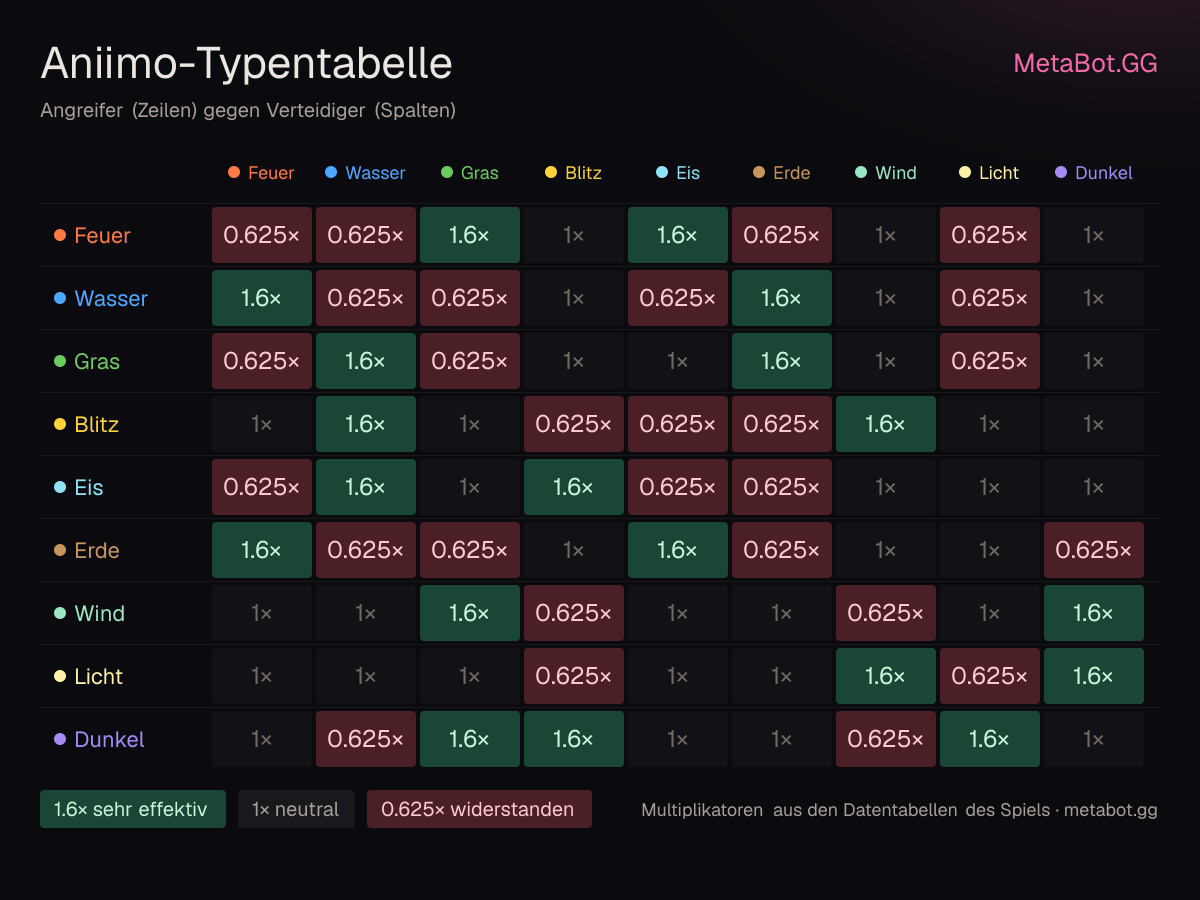Select the Blitz column header
The height and width of the screenshot is (900, 1200).
click(573, 173)
